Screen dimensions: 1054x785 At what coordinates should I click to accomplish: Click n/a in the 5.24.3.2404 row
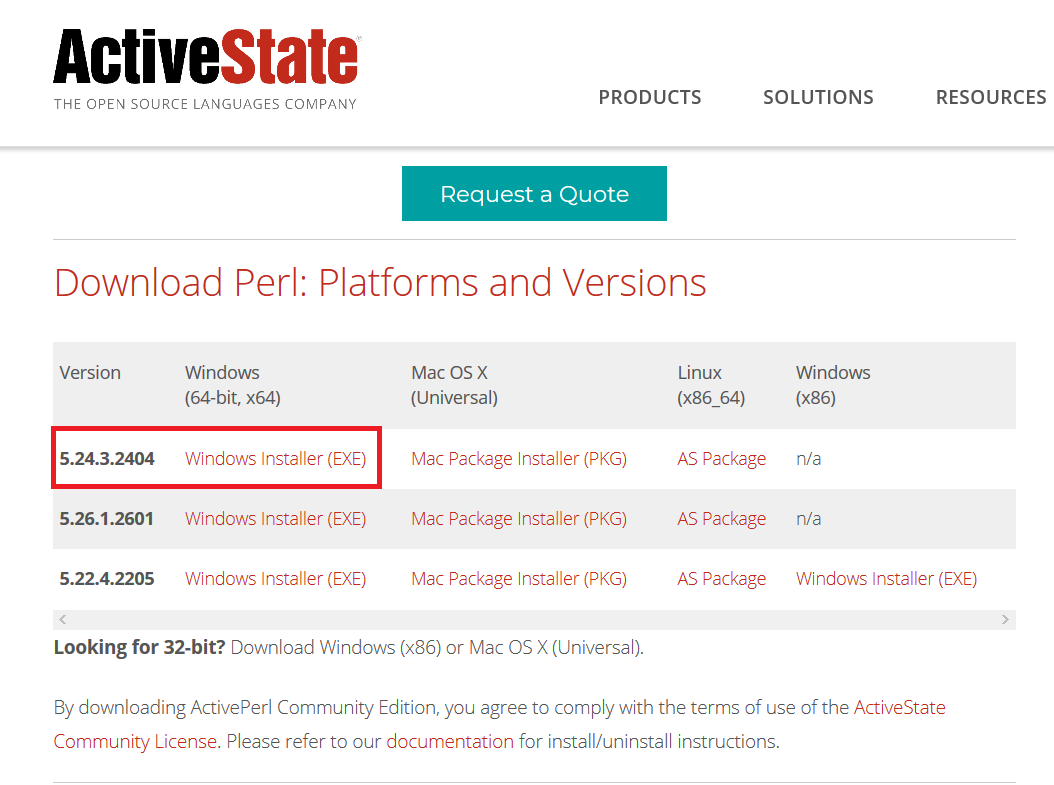(808, 458)
